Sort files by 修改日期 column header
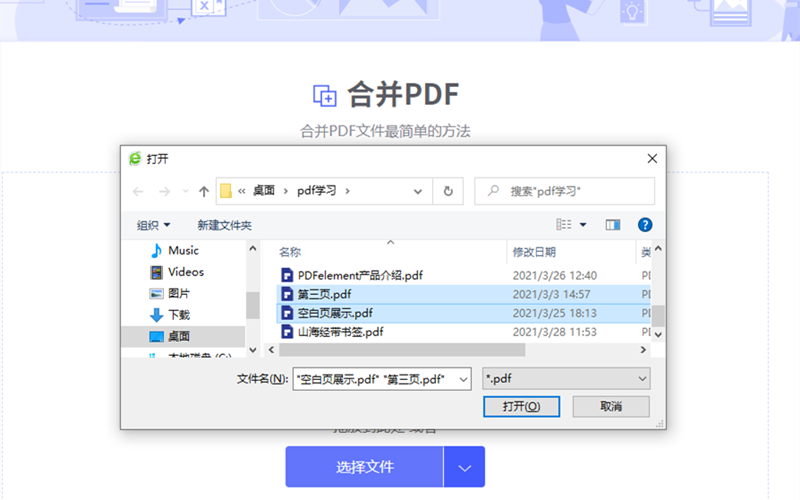800x500 pixels. click(534, 252)
